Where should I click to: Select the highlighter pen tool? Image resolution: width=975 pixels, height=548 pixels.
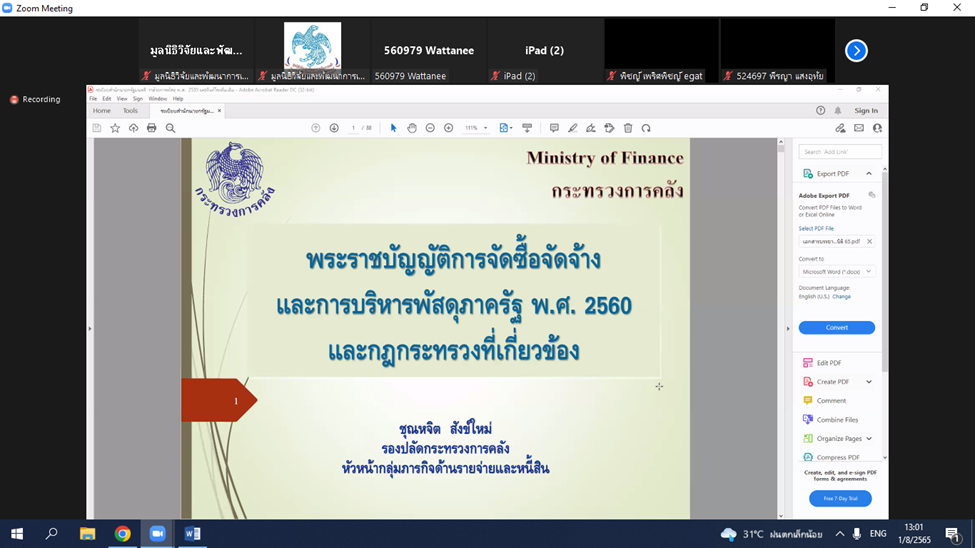click(573, 128)
